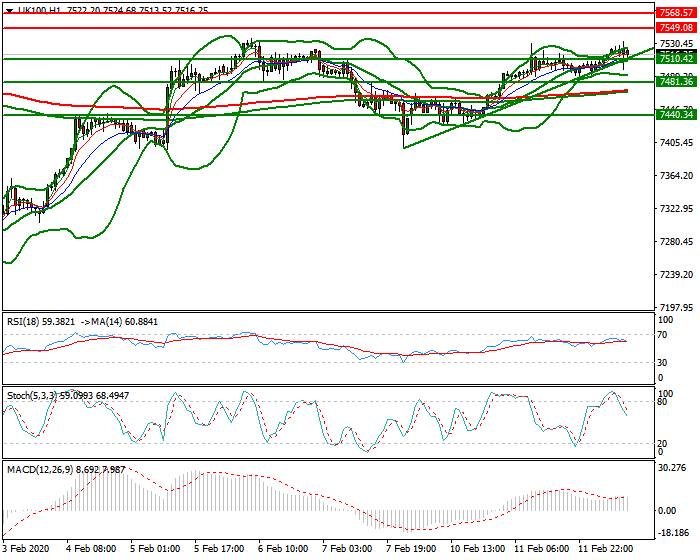Click the green 7440.34 price label
This screenshot has height=560, width=700.
pos(676,115)
